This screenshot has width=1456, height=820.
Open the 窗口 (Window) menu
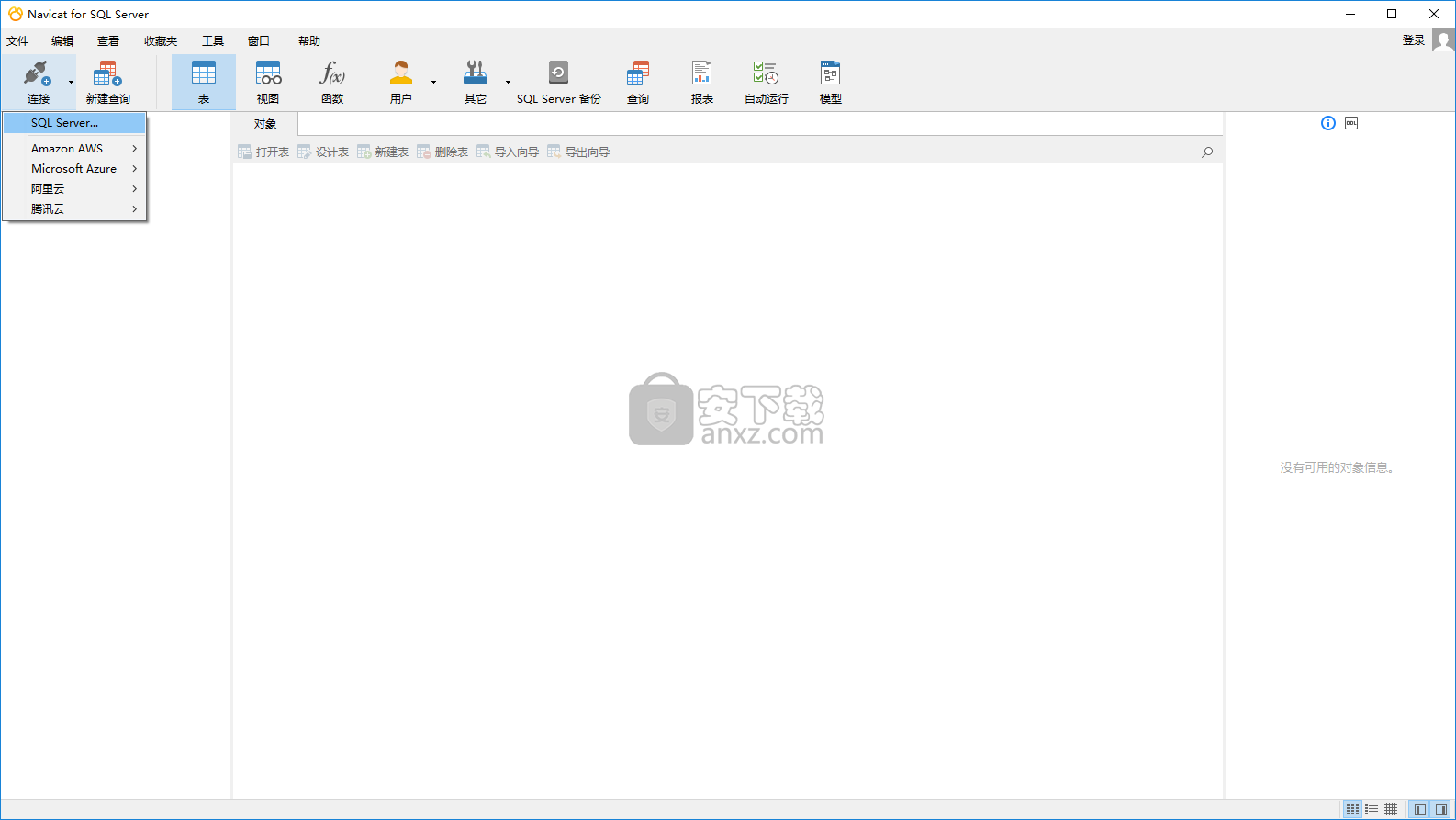pyautogui.click(x=259, y=40)
